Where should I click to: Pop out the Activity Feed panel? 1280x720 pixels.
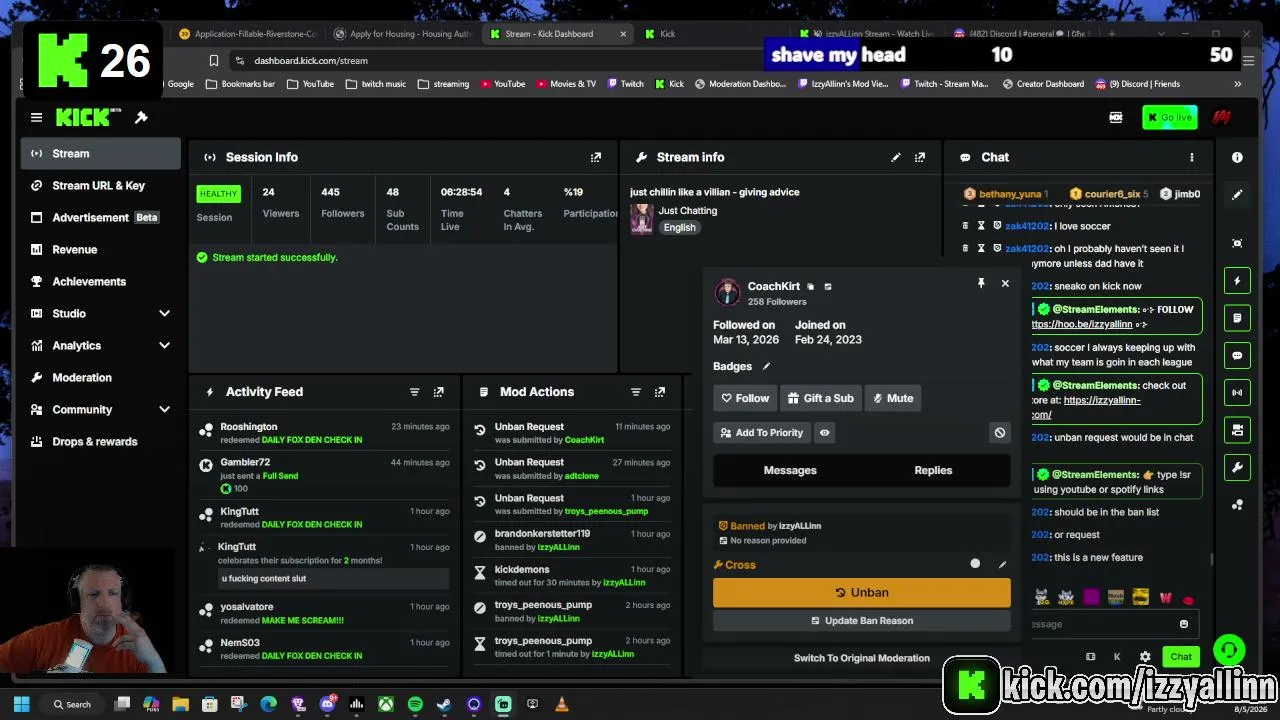[x=438, y=392]
